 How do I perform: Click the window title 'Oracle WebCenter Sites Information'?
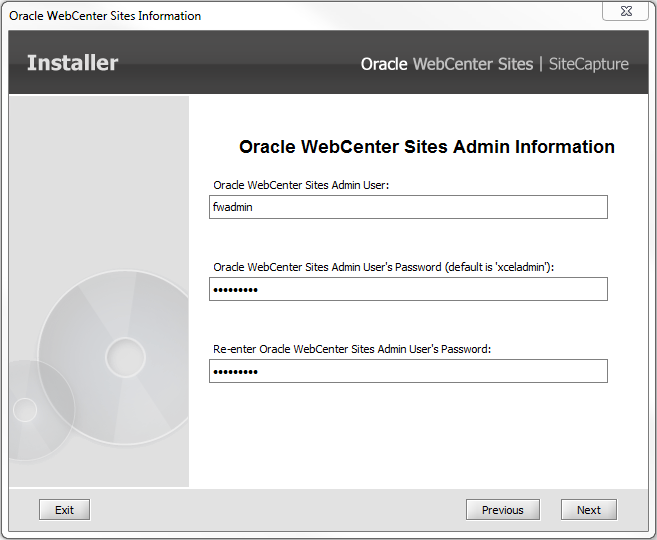[105, 16]
